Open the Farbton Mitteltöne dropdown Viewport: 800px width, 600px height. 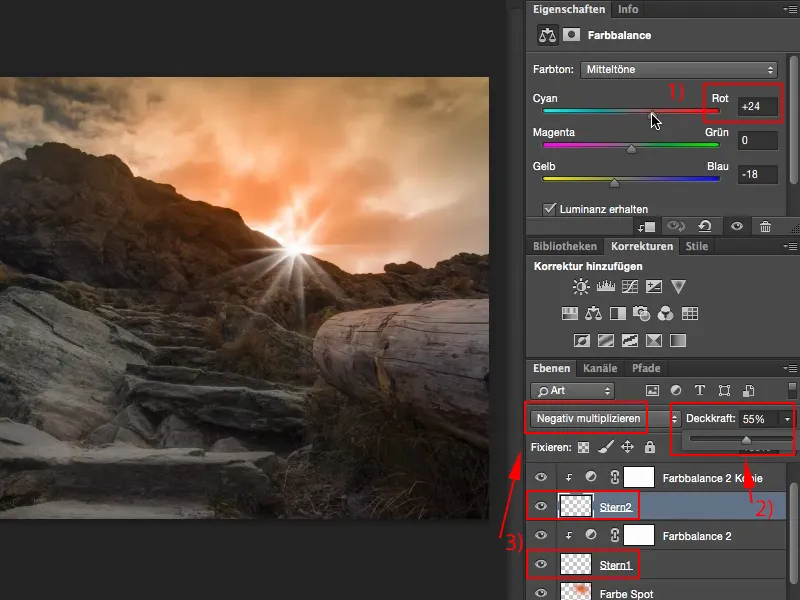click(x=679, y=70)
